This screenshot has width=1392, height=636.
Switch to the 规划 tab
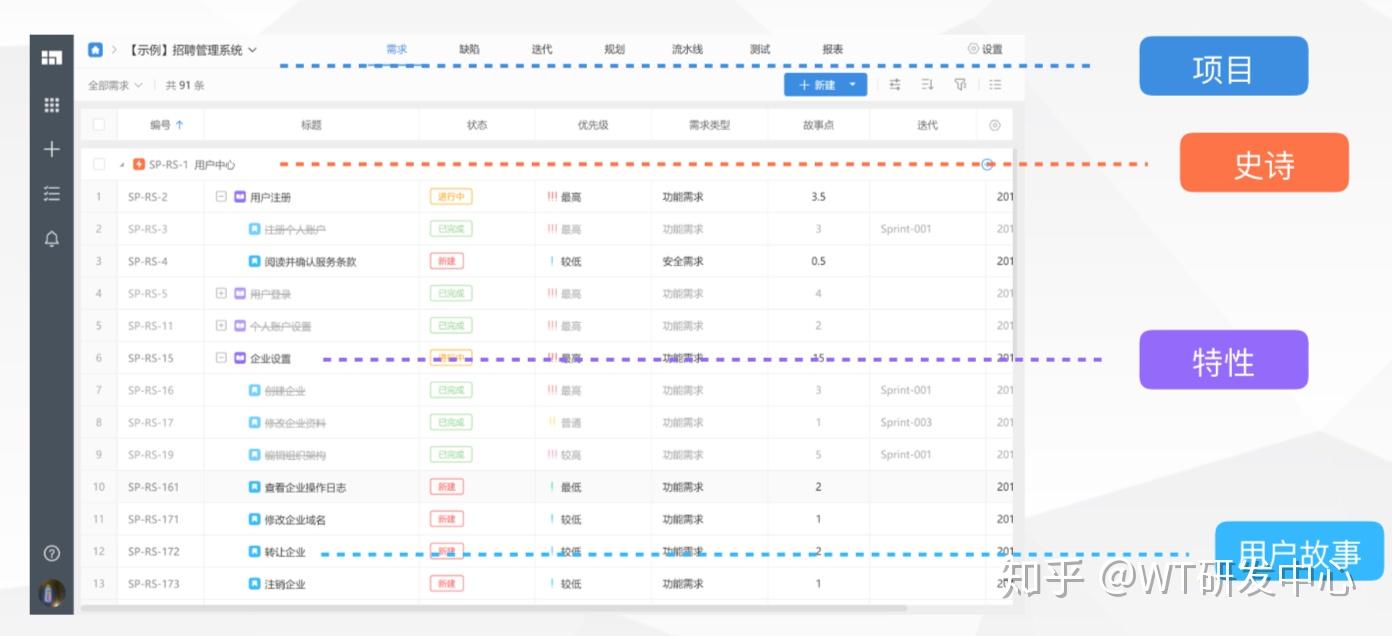tap(614, 49)
